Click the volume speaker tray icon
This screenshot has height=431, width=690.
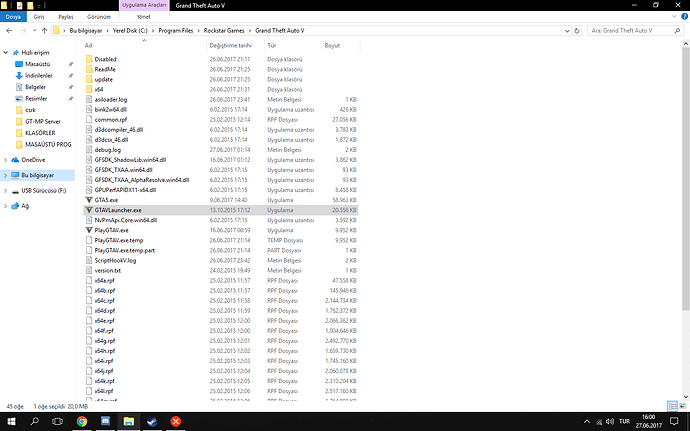click(x=610, y=422)
